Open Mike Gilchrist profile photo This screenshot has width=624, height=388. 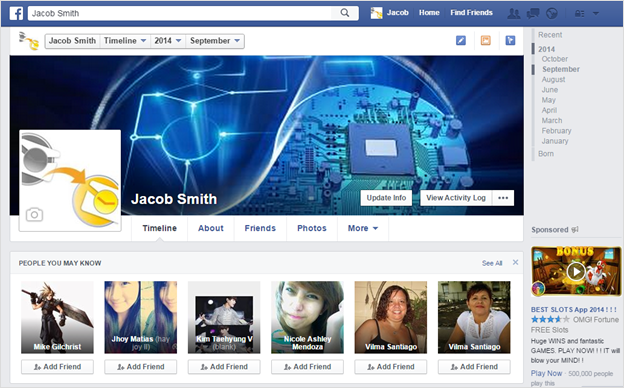(57, 317)
